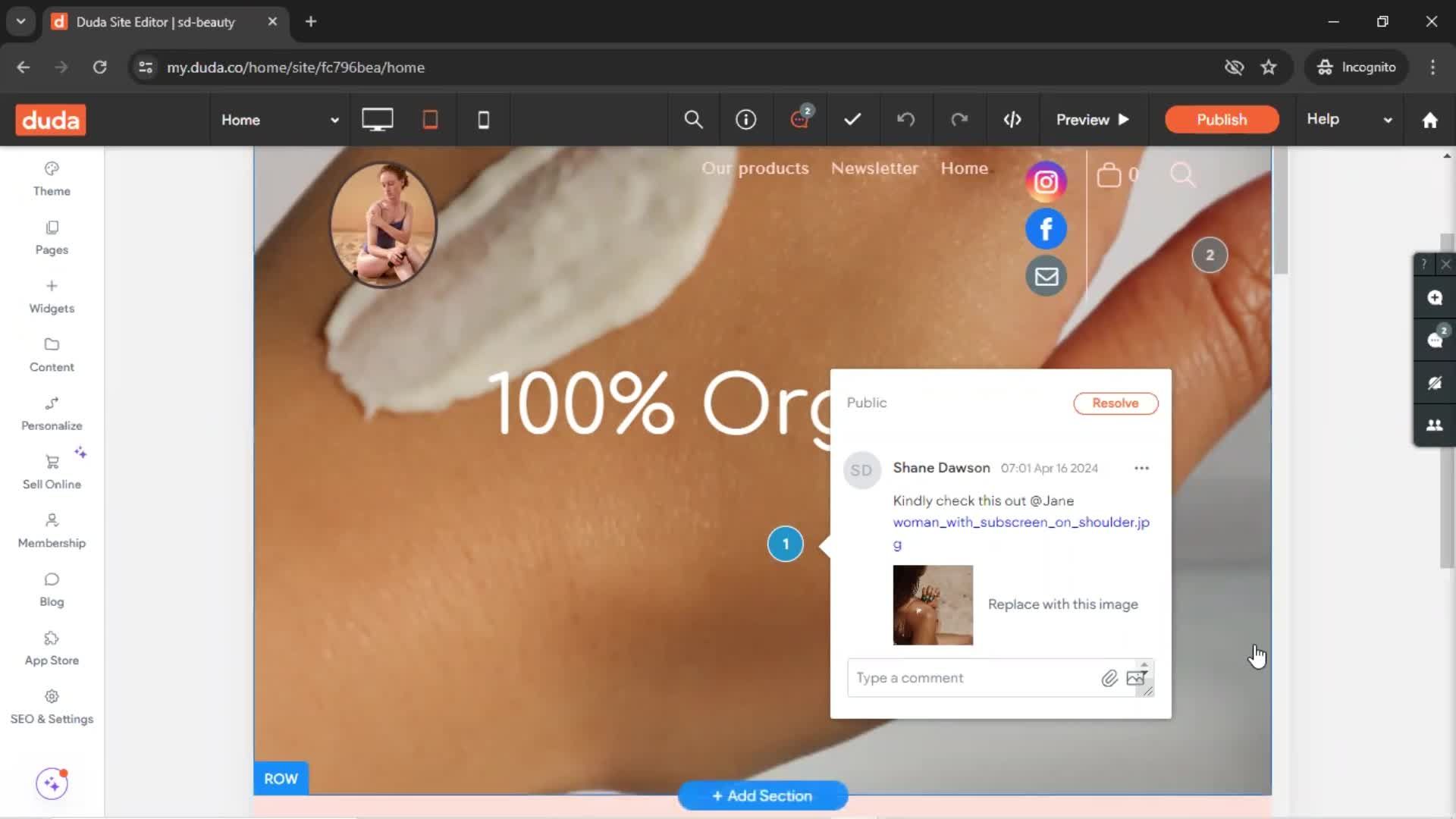Viewport: 1456px width, 819px height.
Task: Click the email social icon on the site
Action: [x=1046, y=276]
